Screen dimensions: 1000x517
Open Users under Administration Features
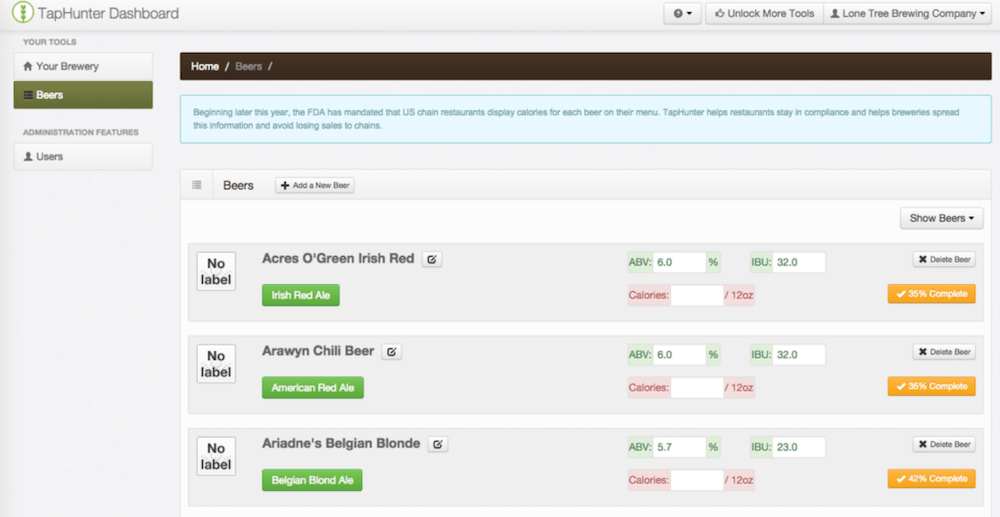pyautogui.click(x=83, y=156)
